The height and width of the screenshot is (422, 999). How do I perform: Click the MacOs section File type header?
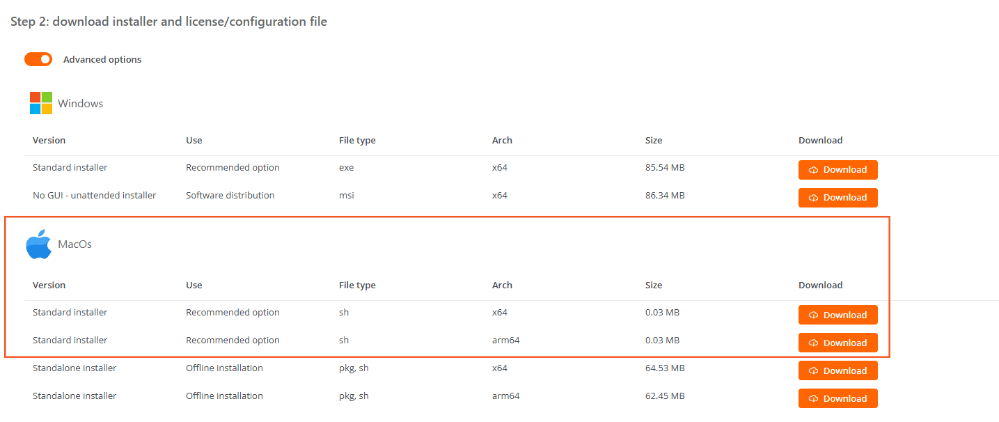357,285
